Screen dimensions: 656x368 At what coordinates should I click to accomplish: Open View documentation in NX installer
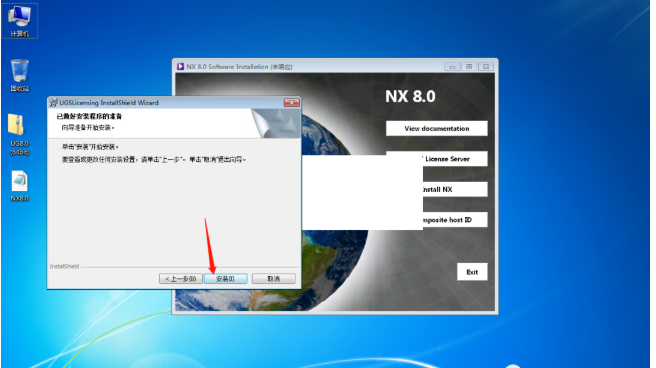point(437,128)
